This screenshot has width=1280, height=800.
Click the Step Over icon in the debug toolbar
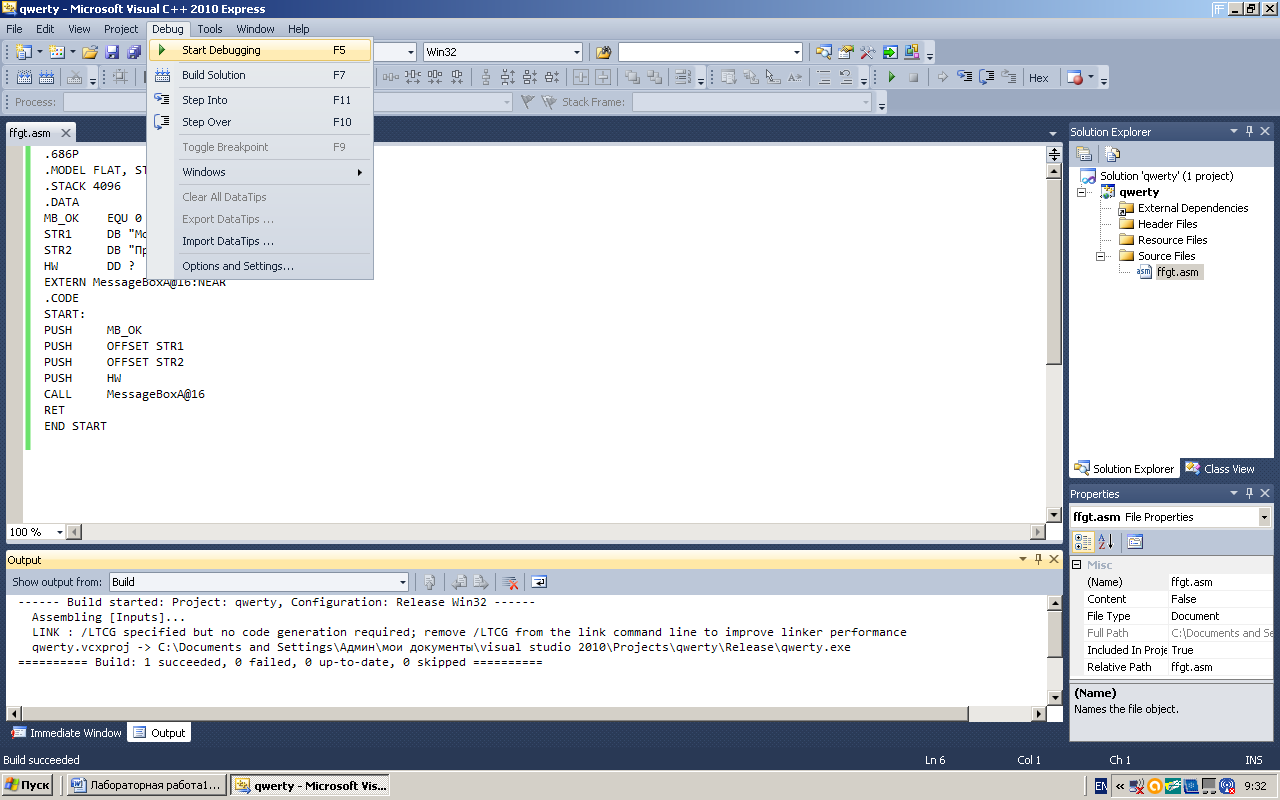pos(987,77)
